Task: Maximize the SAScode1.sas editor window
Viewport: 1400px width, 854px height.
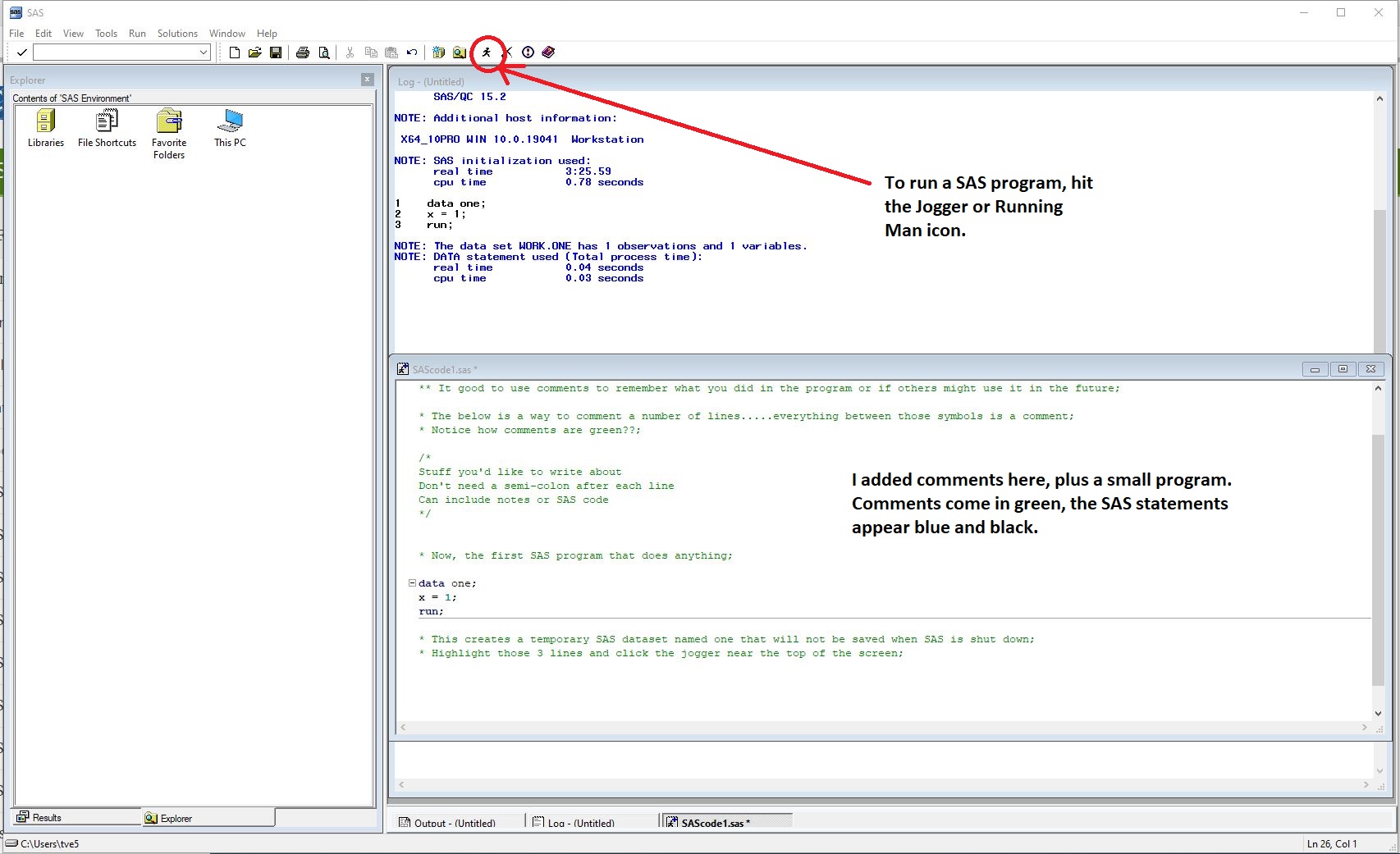Action: [1343, 369]
